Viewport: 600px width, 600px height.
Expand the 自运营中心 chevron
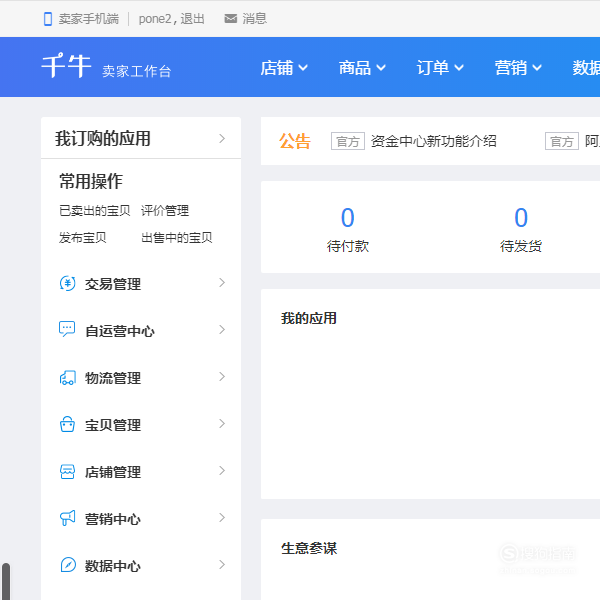tap(222, 329)
